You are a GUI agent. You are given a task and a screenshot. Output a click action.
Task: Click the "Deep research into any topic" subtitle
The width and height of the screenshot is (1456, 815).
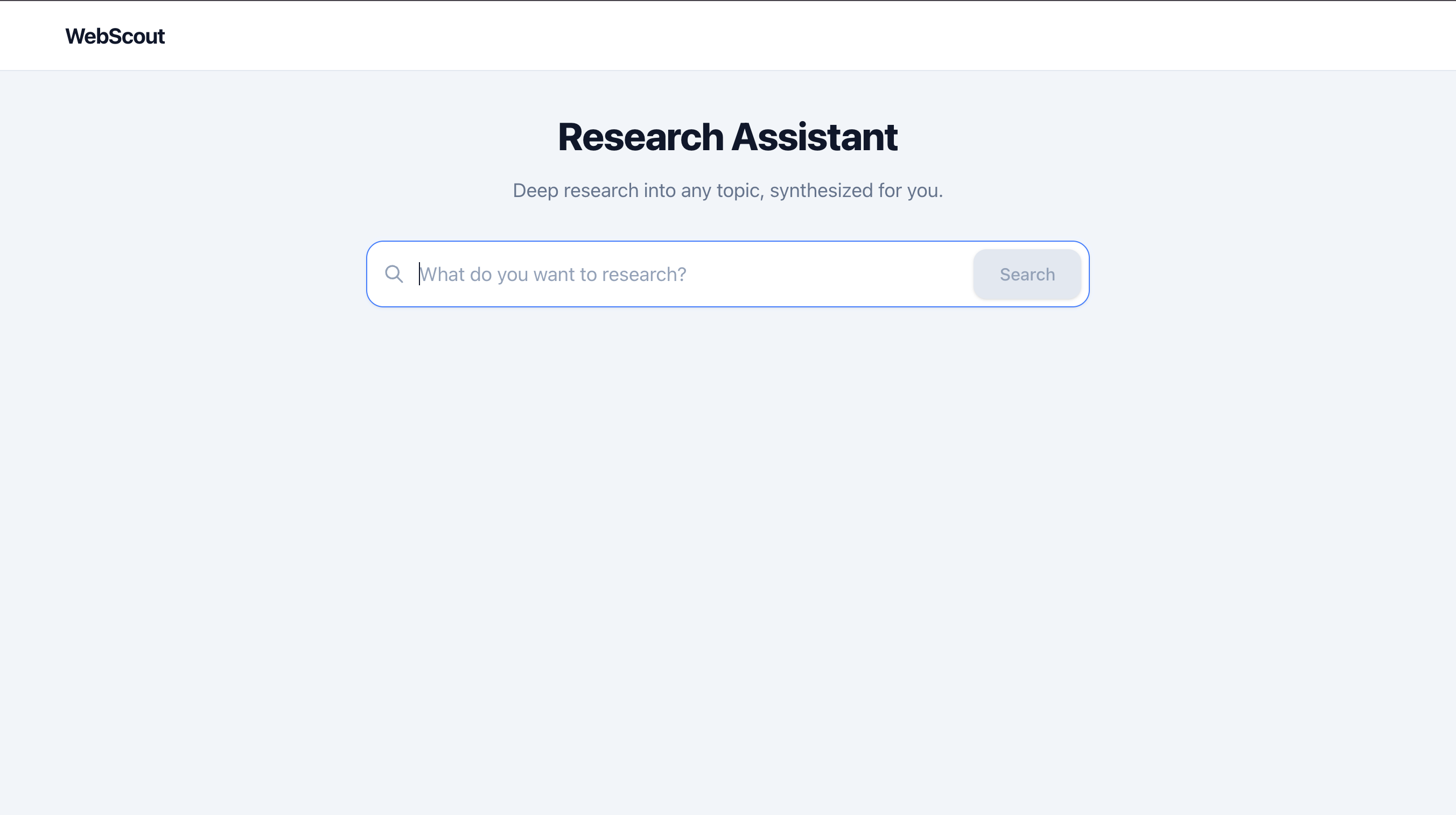(727, 191)
